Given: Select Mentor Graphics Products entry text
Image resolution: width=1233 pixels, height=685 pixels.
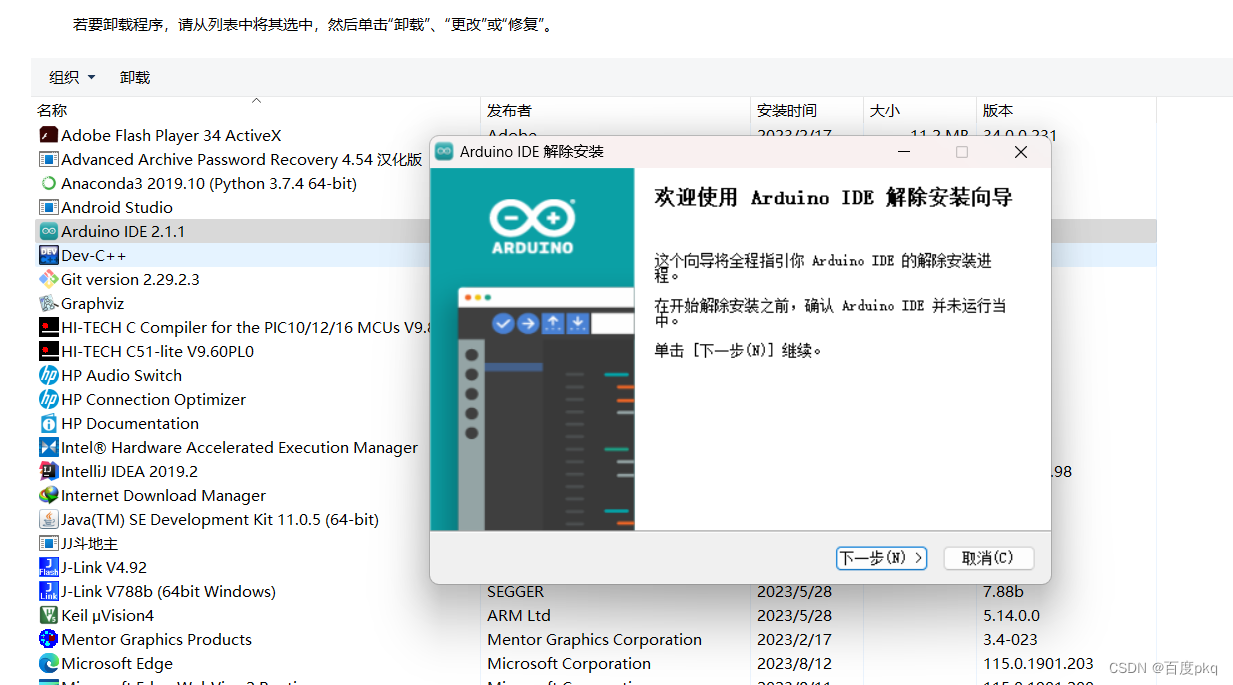Looking at the screenshot, I should 156,639.
